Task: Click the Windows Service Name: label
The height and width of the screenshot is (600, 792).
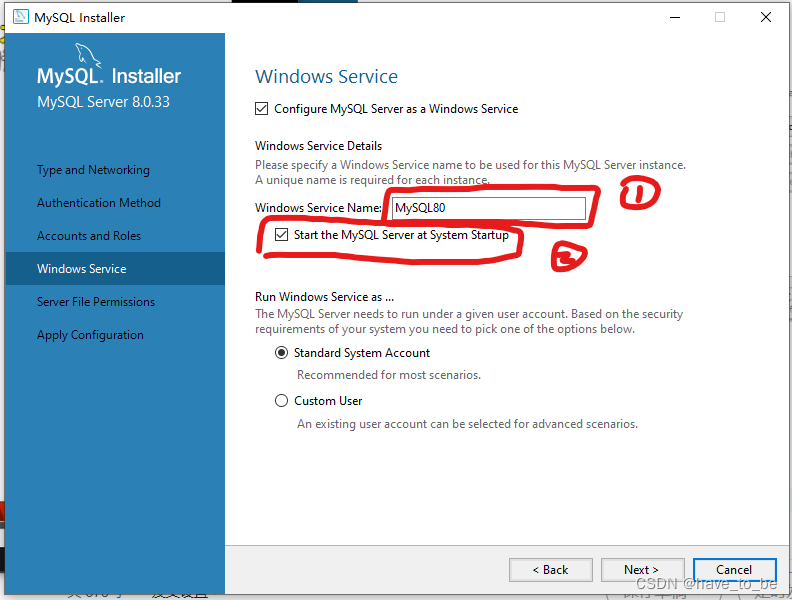Action: [318, 208]
